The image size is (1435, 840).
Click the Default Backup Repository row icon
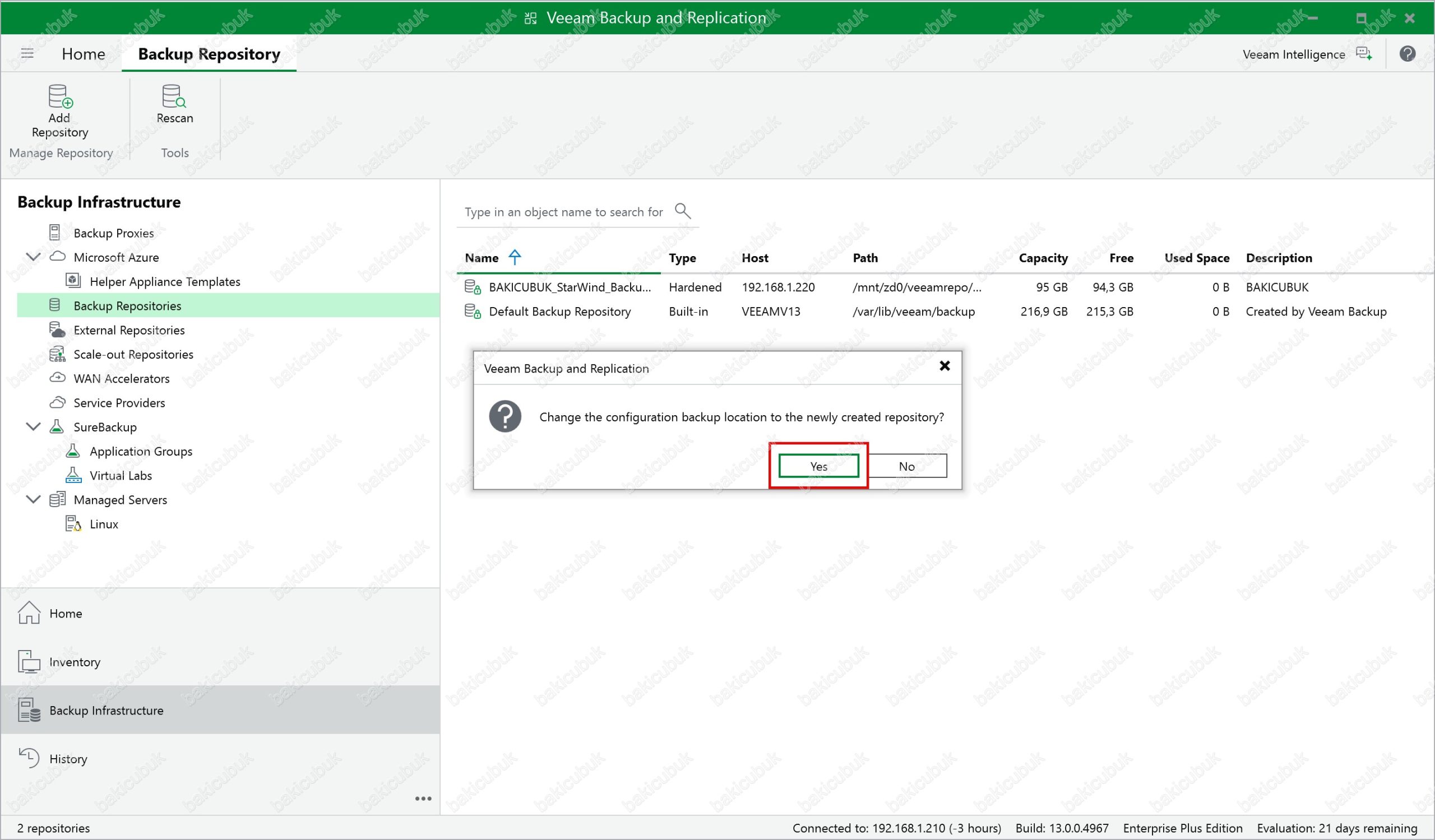click(473, 312)
